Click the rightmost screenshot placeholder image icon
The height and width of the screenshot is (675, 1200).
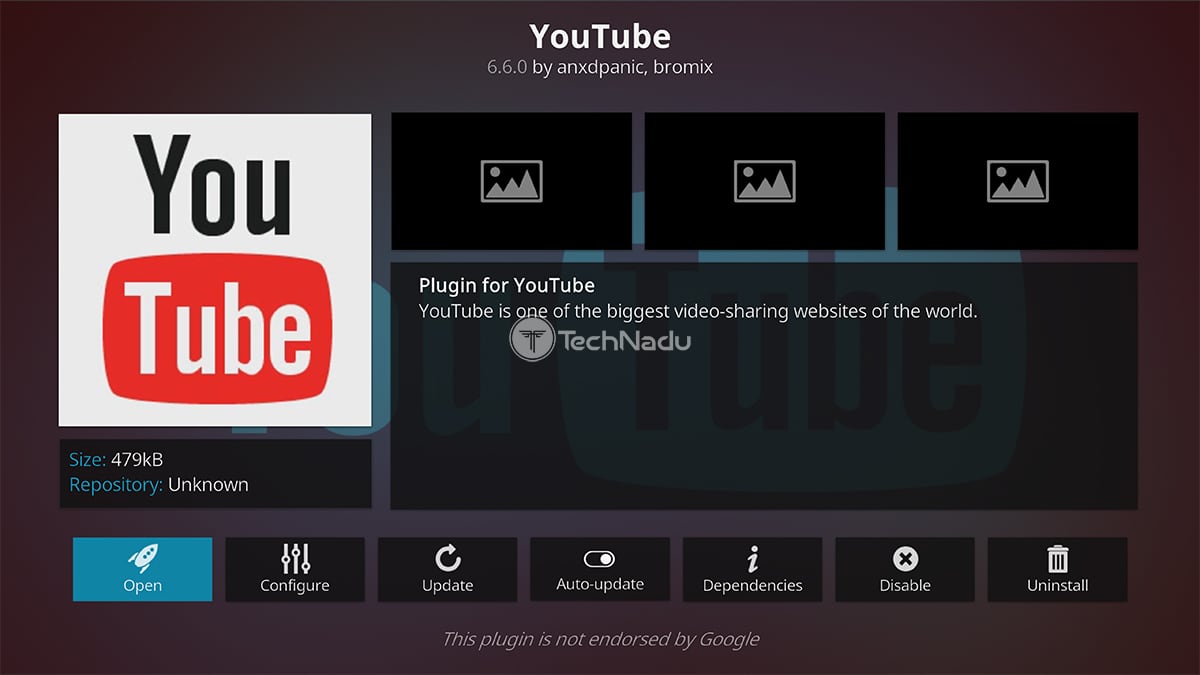click(x=1017, y=180)
